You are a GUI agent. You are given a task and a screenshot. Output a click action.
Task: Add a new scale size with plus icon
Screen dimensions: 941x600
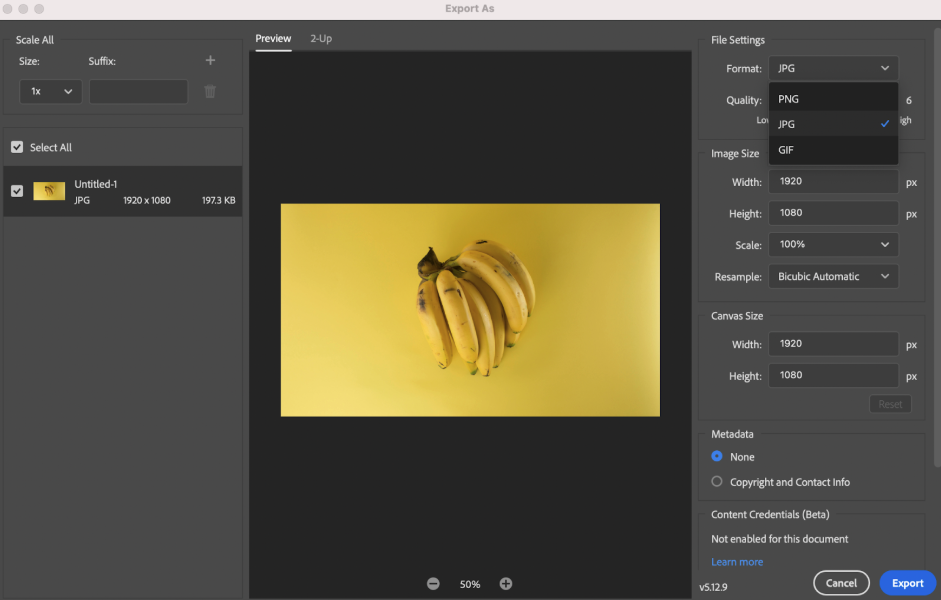click(210, 60)
